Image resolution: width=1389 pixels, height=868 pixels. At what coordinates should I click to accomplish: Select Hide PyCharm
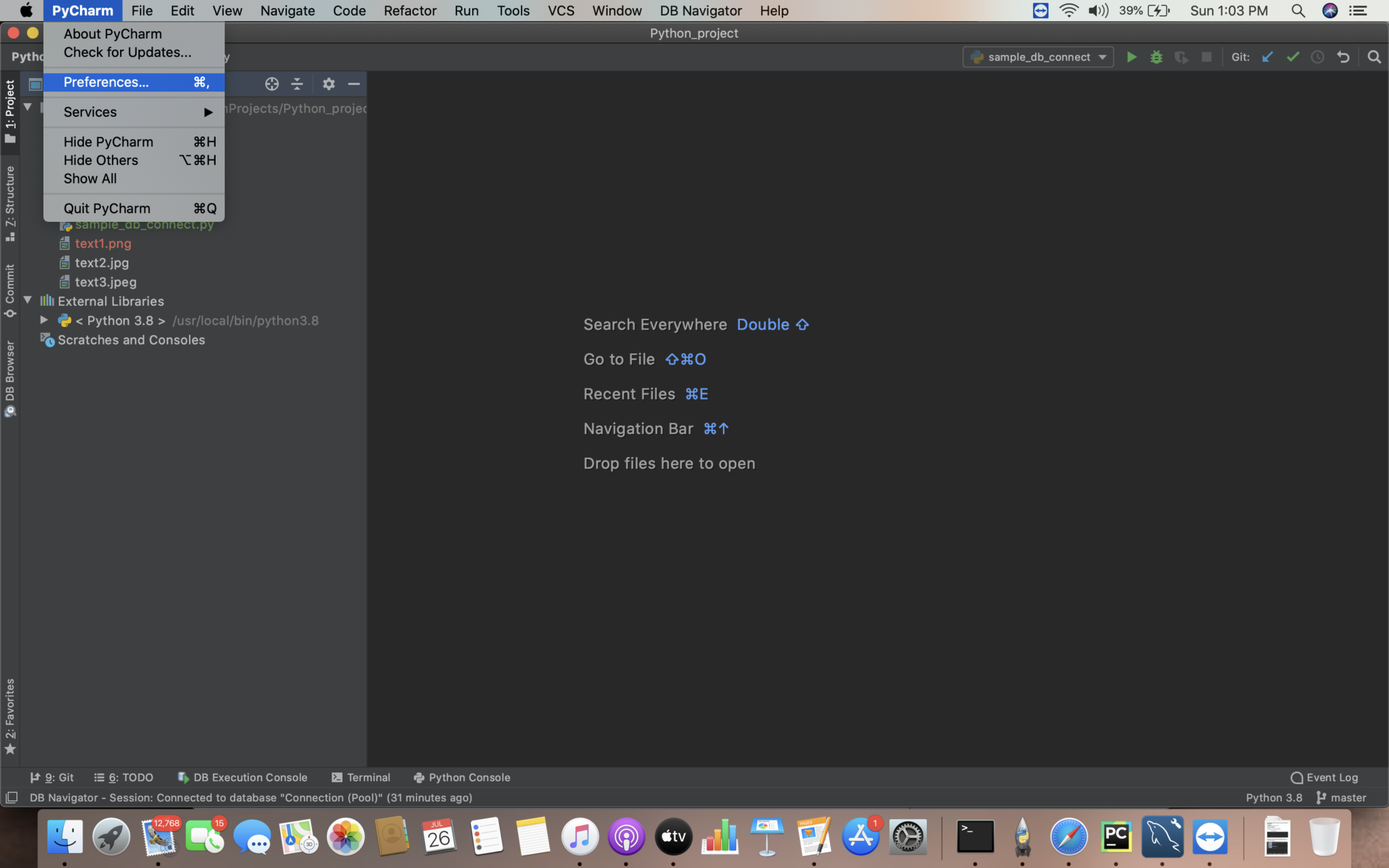pos(134,142)
